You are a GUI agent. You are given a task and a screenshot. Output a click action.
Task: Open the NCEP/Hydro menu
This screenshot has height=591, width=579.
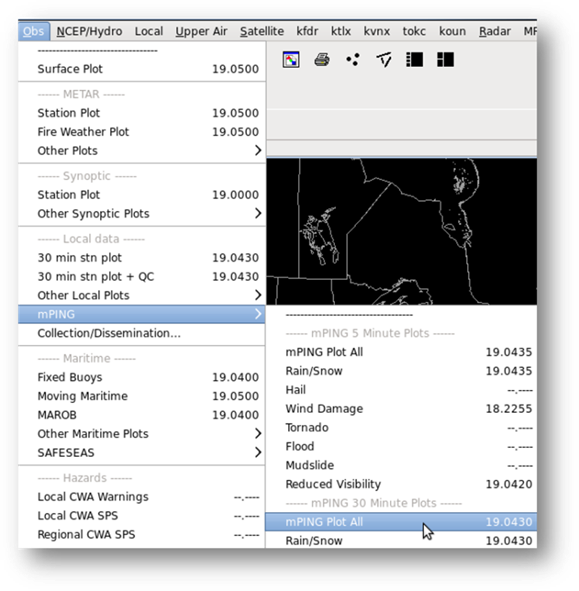click(x=89, y=31)
